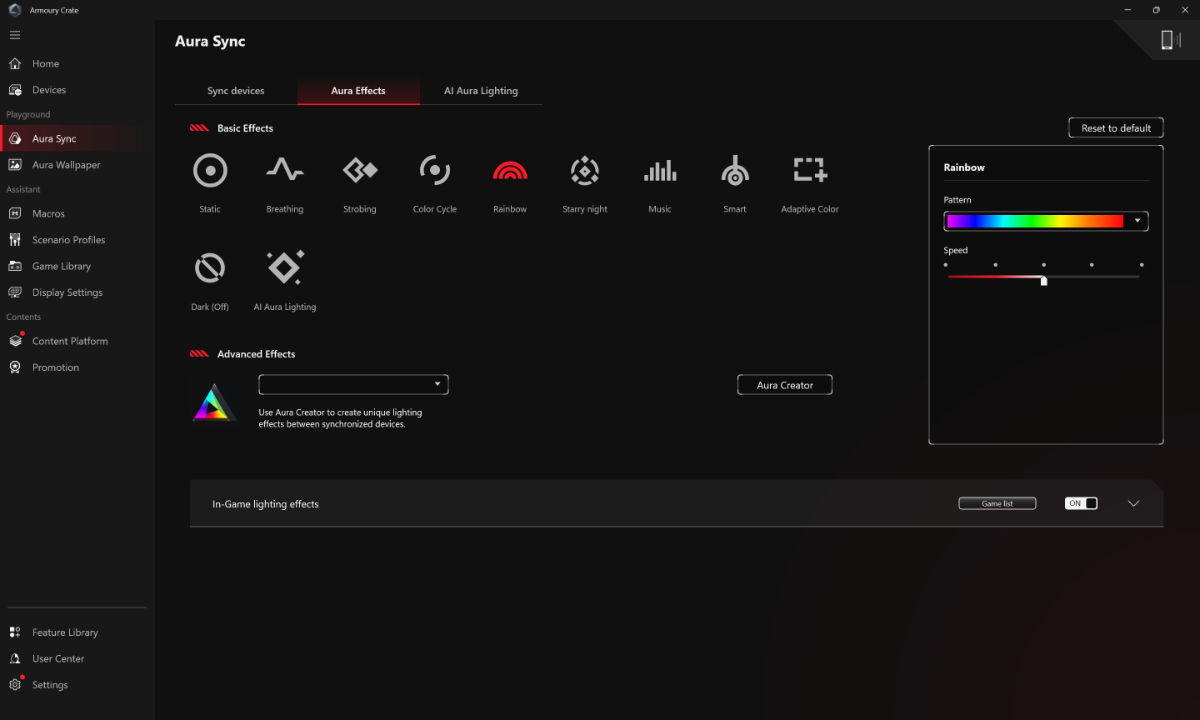This screenshot has width=1200, height=720.
Task: Click the Devices icon in sidebar
Action: pos(15,90)
